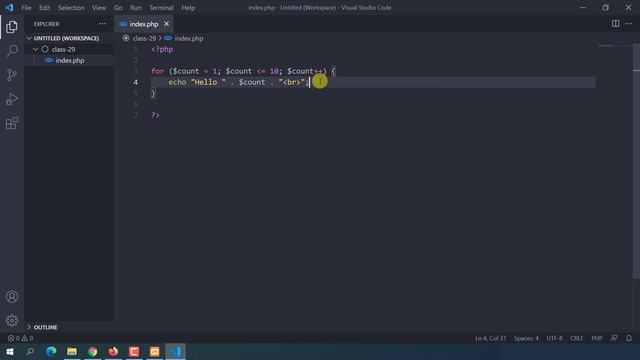Screen dimensions: 640x360
Task: Open the Go menu
Action: pyautogui.click(x=118, y=8)
